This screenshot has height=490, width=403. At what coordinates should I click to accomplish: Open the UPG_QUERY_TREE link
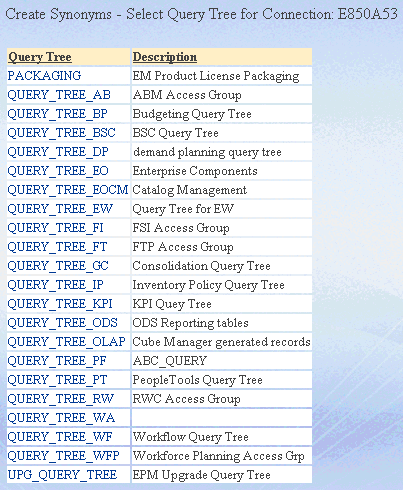click(x=62, y=475)
